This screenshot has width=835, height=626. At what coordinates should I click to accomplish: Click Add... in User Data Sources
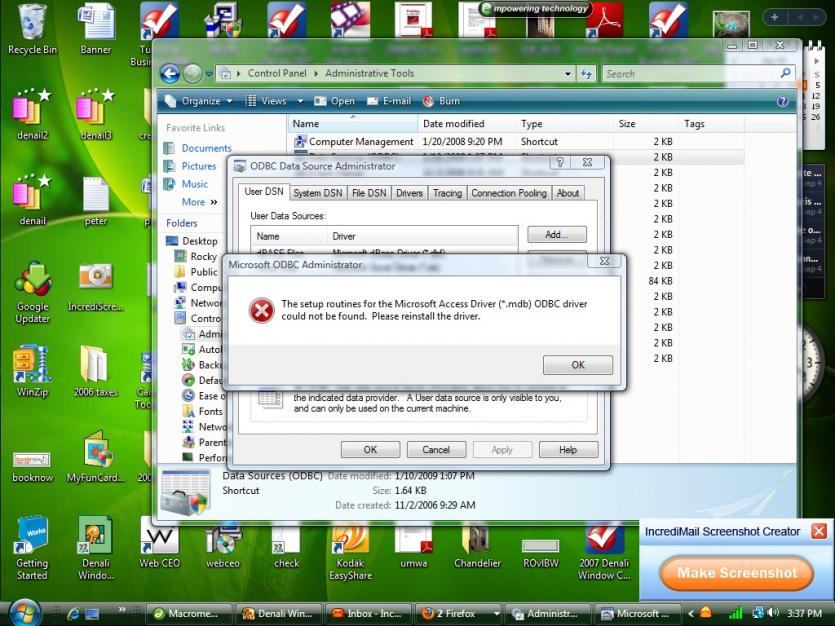(x=556, y=234)
